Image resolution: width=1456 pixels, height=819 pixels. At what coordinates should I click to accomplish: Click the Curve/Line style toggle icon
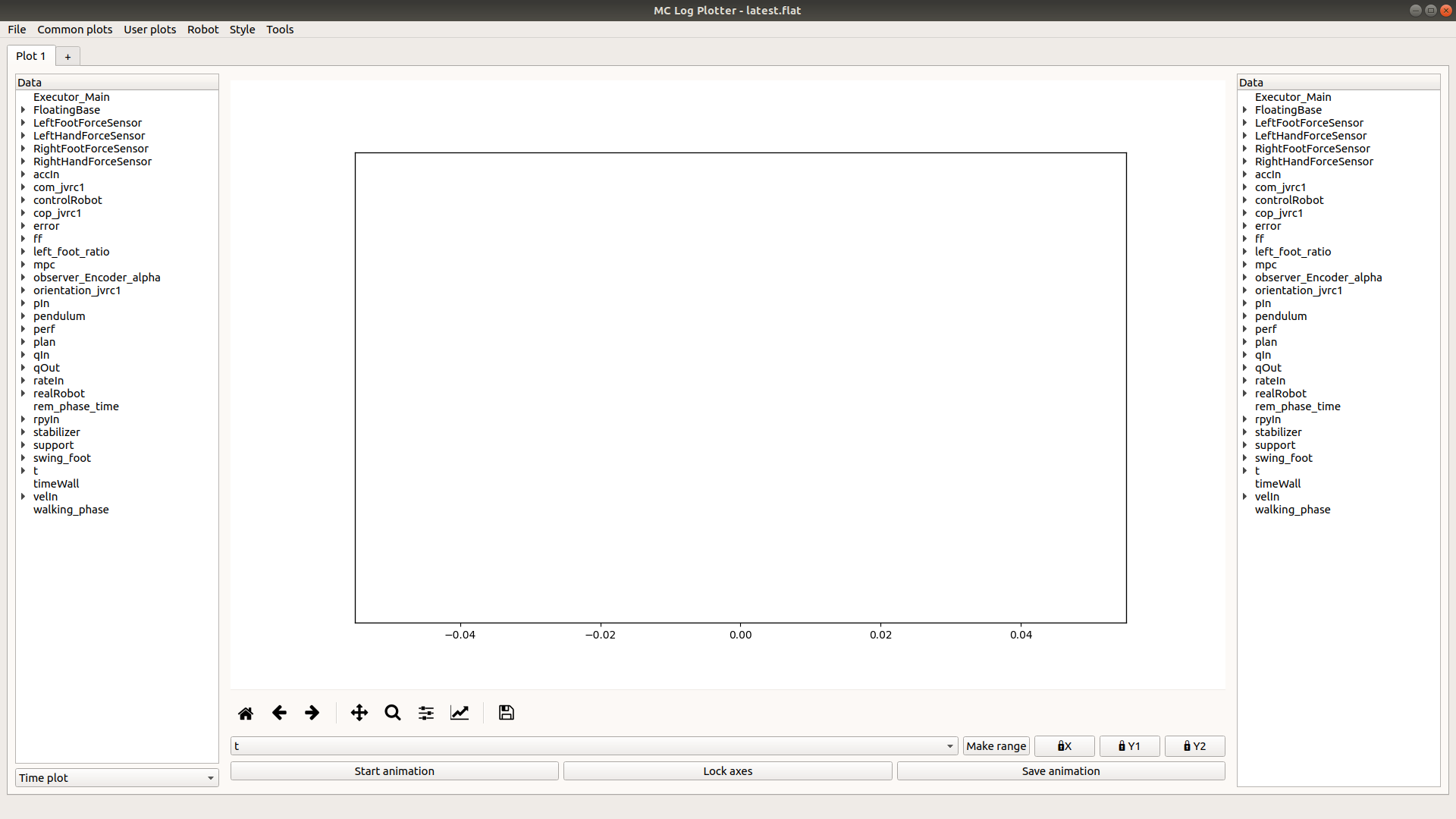point(459,712)
